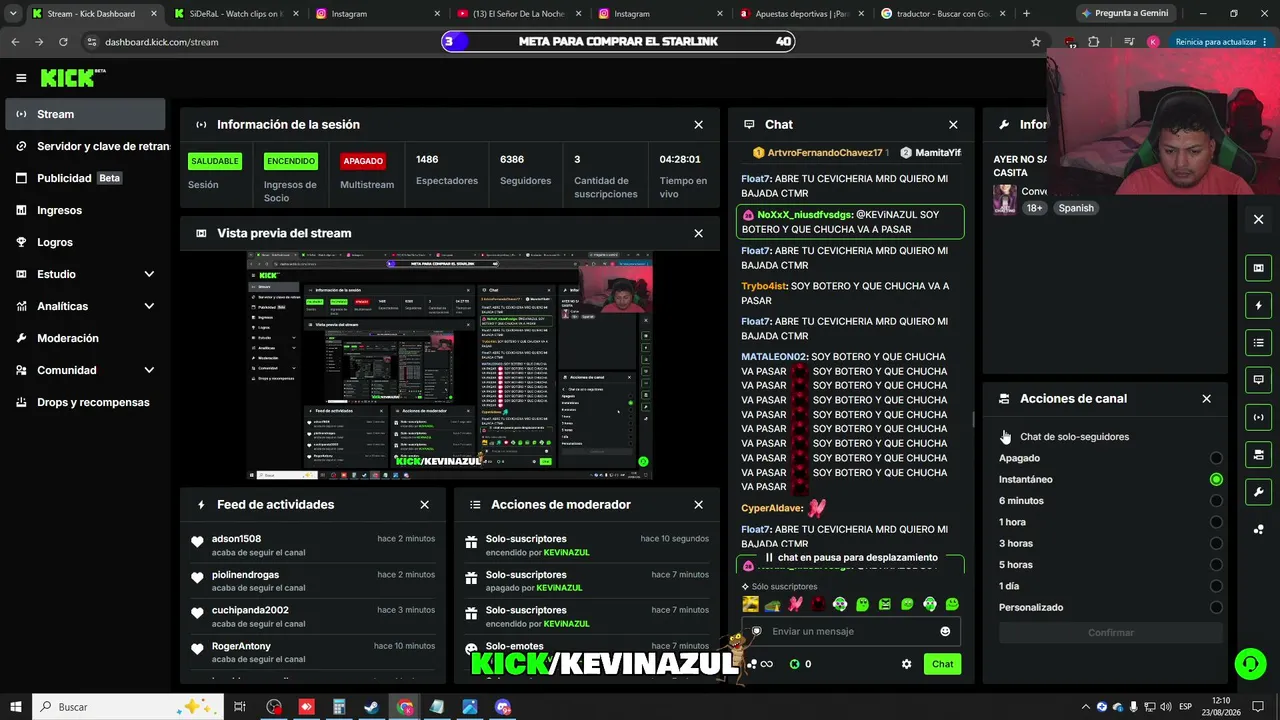This screenshot has height=720, width=1280.
Task: Click the Kick logo in the header
Action: 73,78
